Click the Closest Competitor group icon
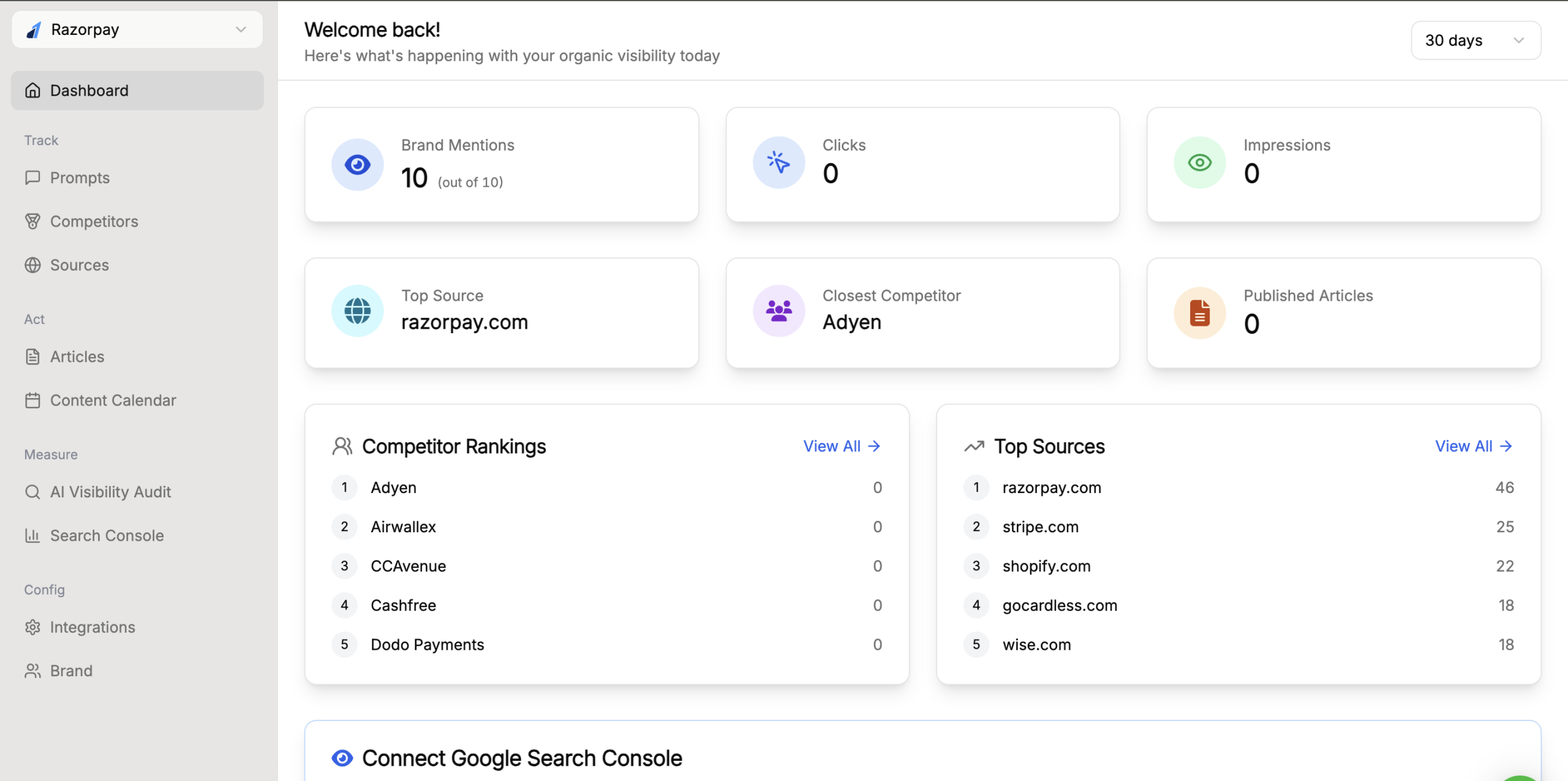Image resolution: width=1568 pixels, height=781 pixels. tap(778, 311)
